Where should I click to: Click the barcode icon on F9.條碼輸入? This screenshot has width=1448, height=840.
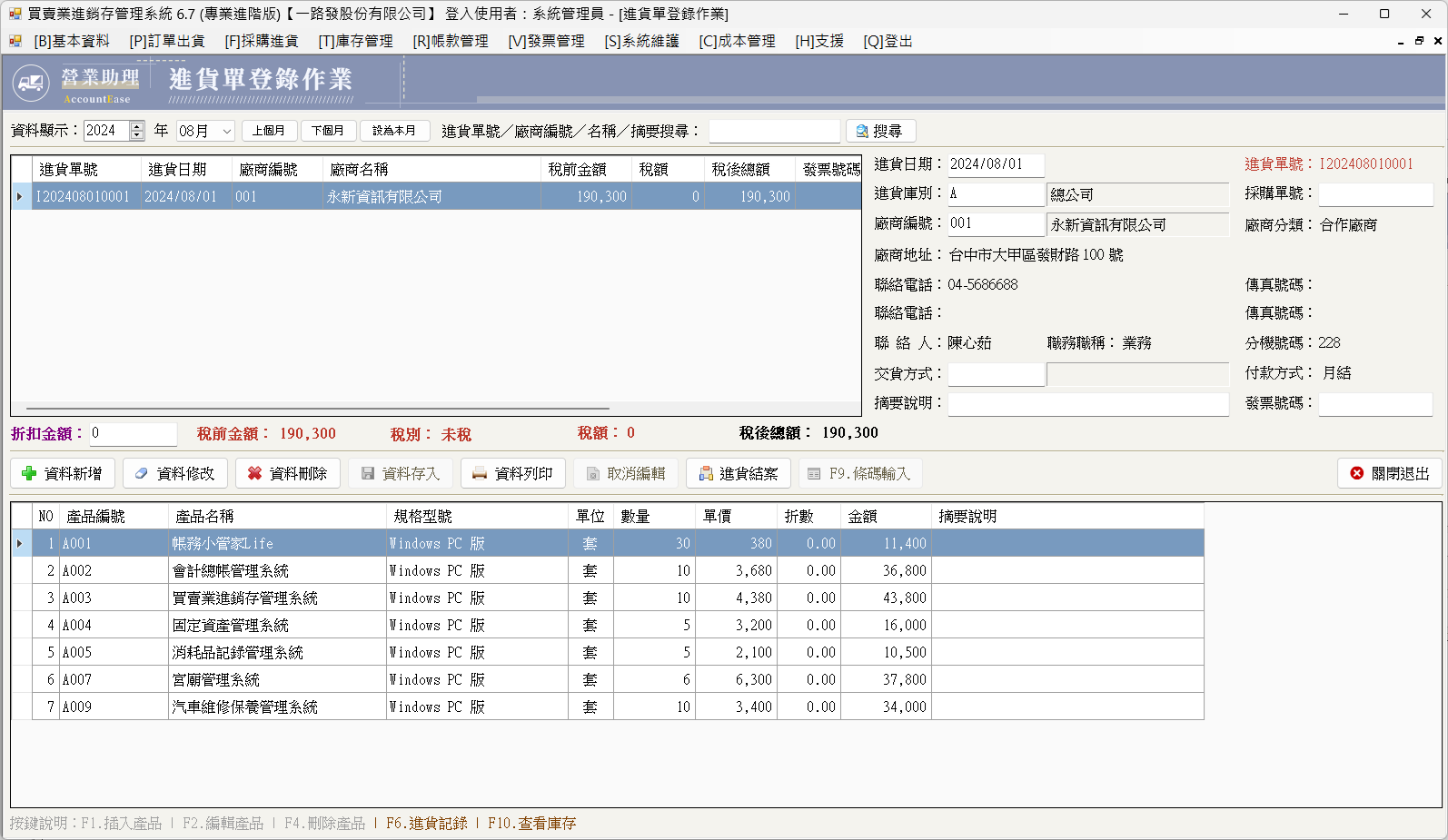click(814, 473)
